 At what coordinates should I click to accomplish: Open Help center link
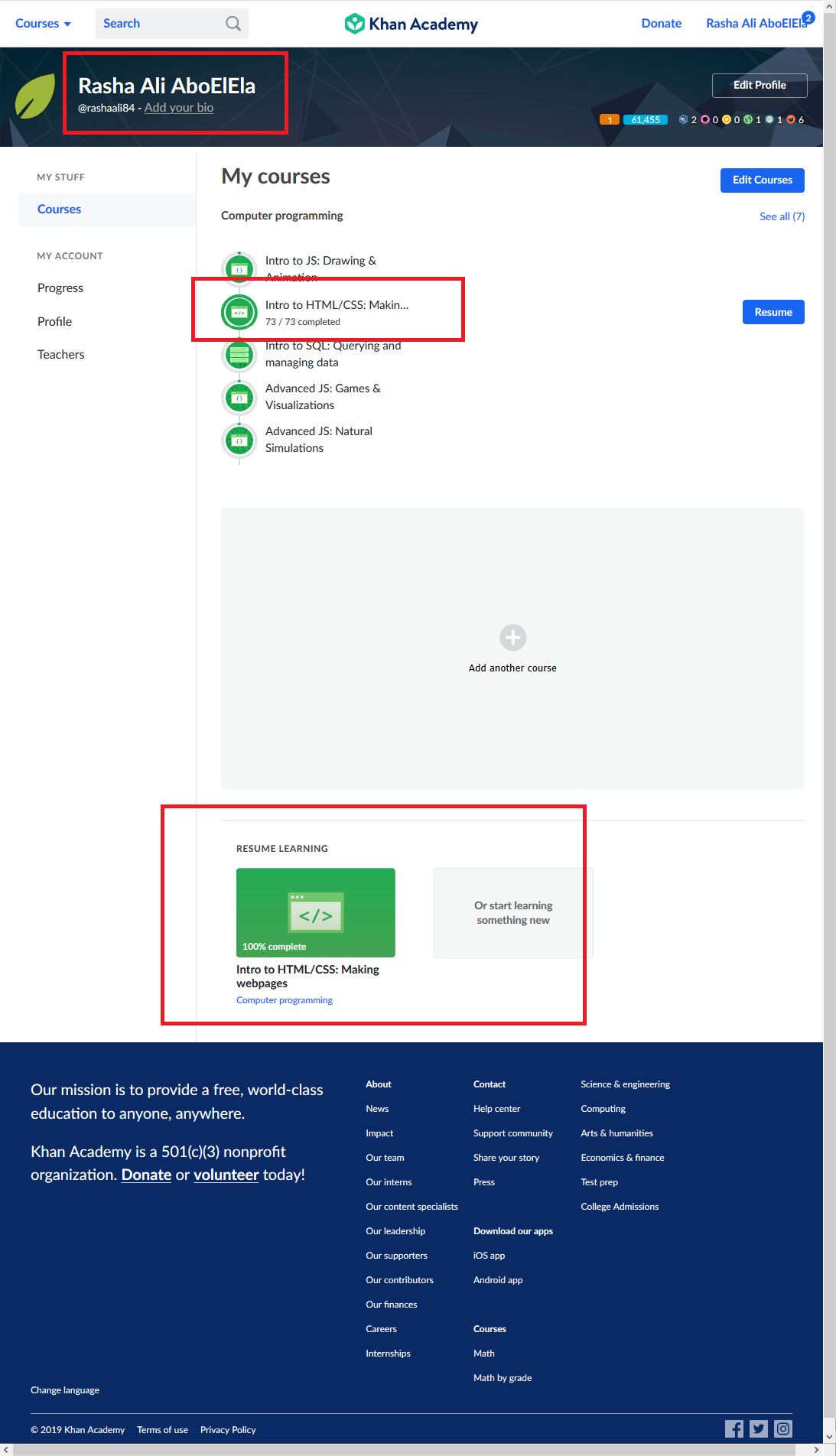tap(496, 1109)
